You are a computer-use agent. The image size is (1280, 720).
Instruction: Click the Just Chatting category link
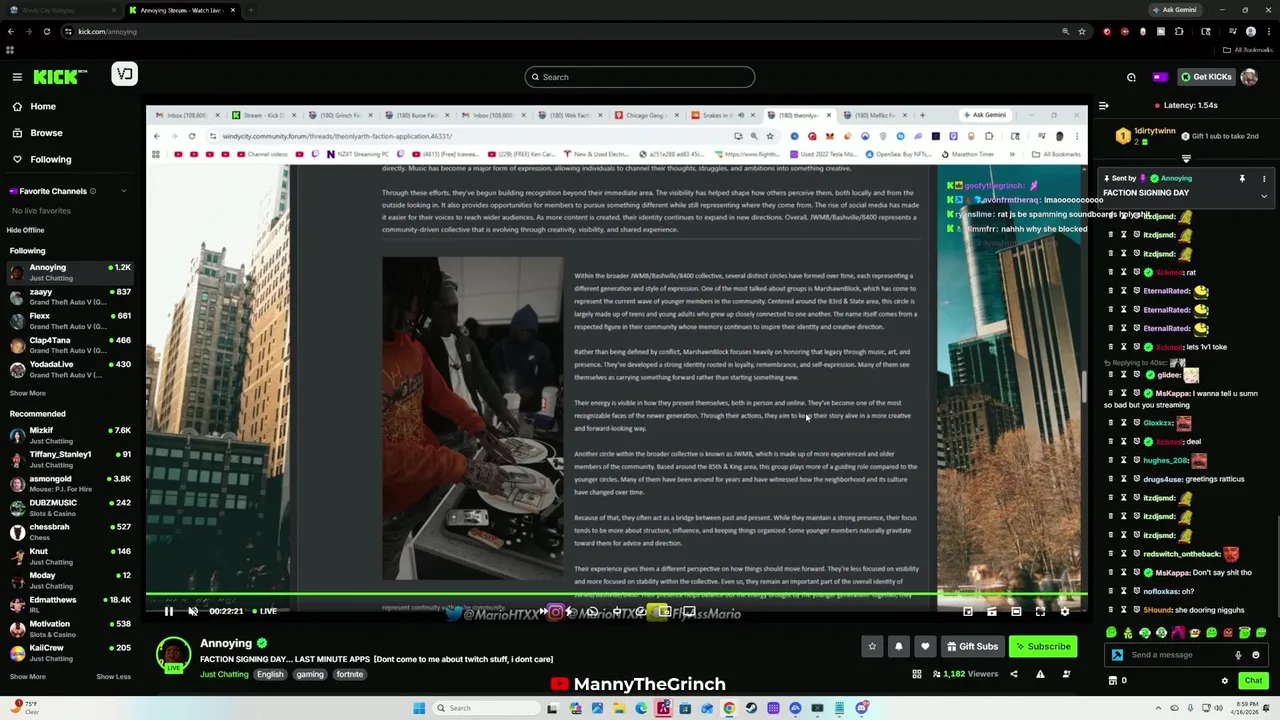224,674
